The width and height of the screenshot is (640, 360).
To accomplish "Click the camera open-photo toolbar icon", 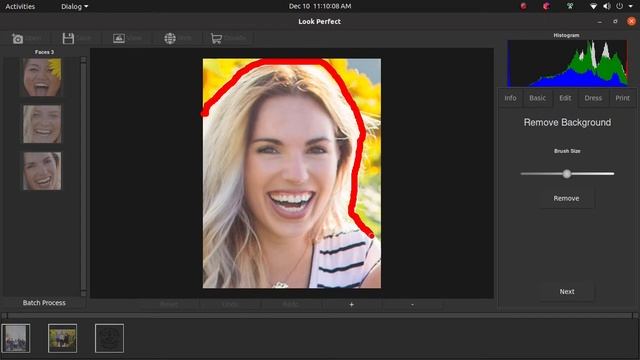I will (x=18, y=38).
